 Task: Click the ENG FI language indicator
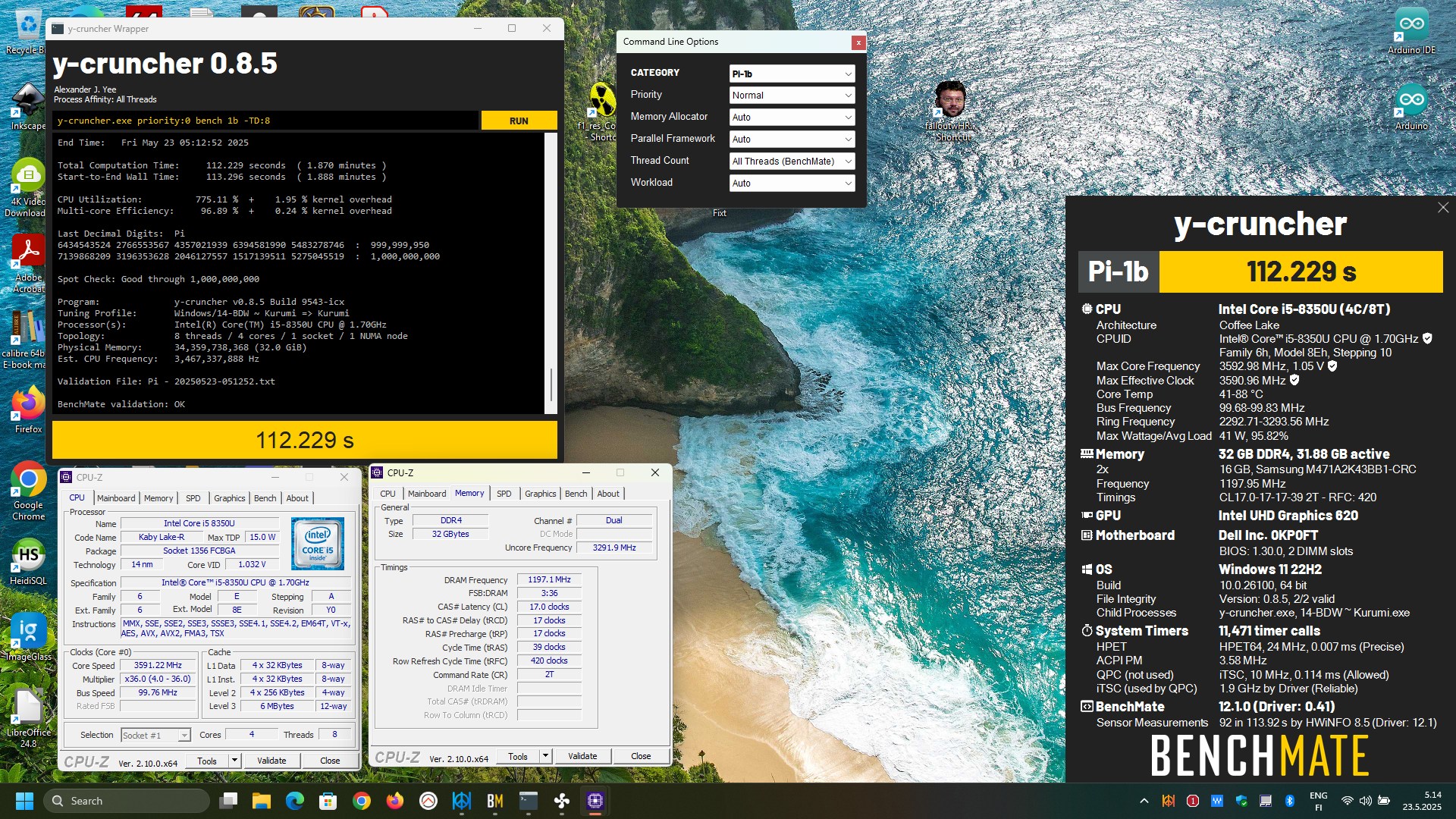(1319, 801)
